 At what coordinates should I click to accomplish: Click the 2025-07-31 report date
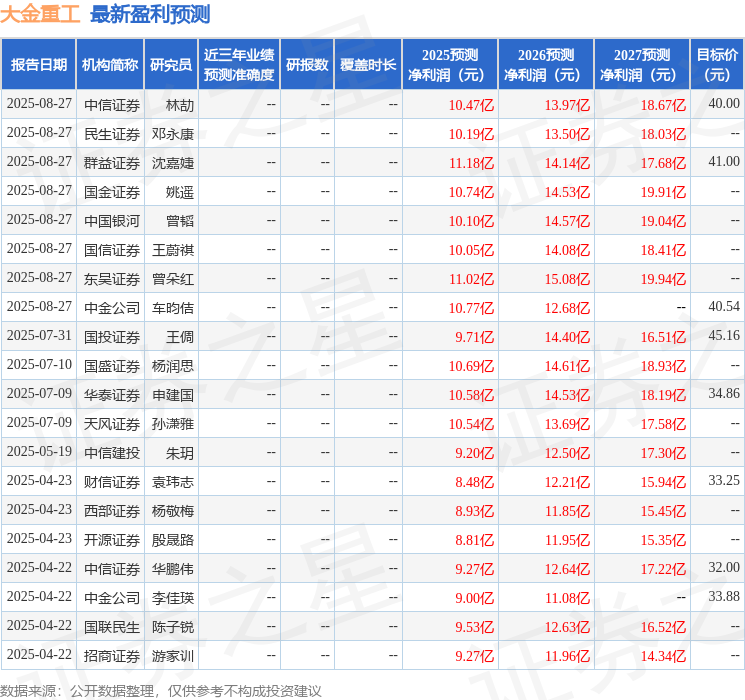point(39,336)
